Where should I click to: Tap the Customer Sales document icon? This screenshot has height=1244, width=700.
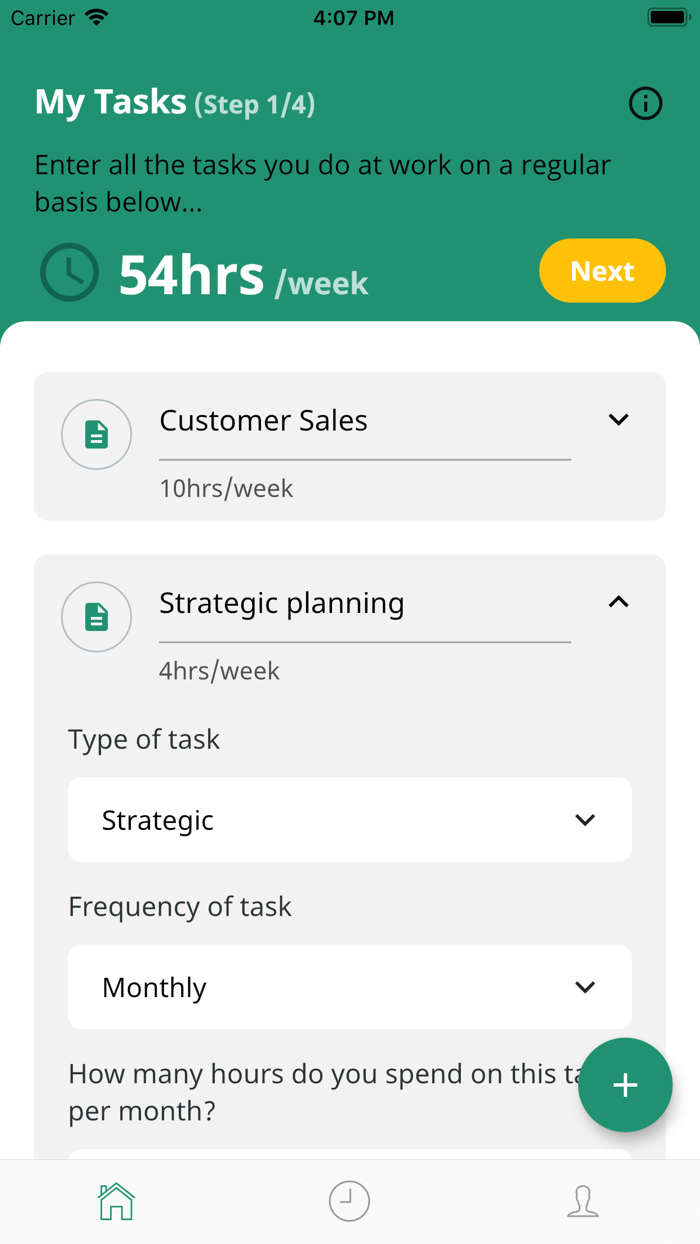pos(97,435)
